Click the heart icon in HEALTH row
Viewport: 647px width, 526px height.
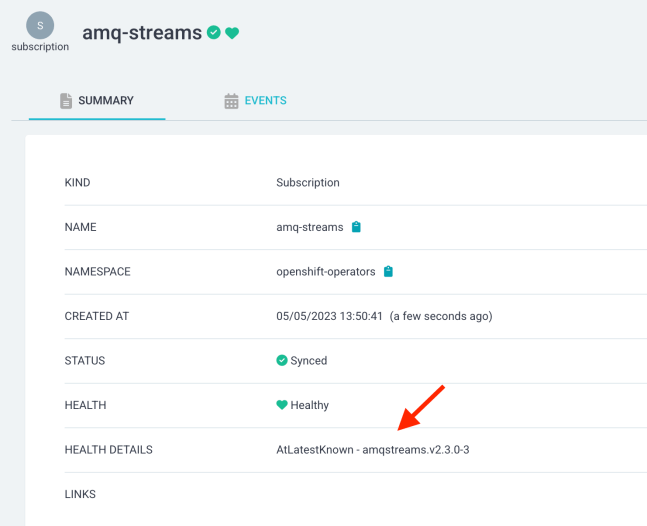tap(282, 405)
